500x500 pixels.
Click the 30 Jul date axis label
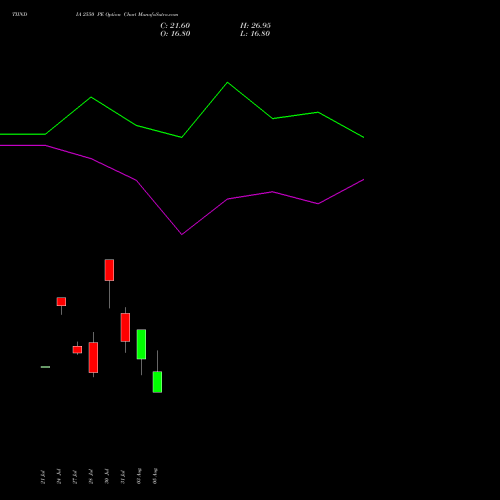(107, 477)
